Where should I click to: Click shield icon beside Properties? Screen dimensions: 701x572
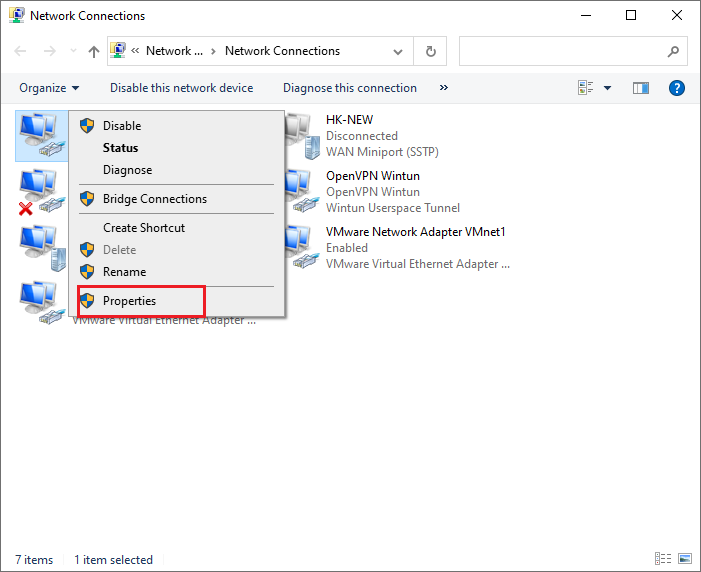coord(87,301)
